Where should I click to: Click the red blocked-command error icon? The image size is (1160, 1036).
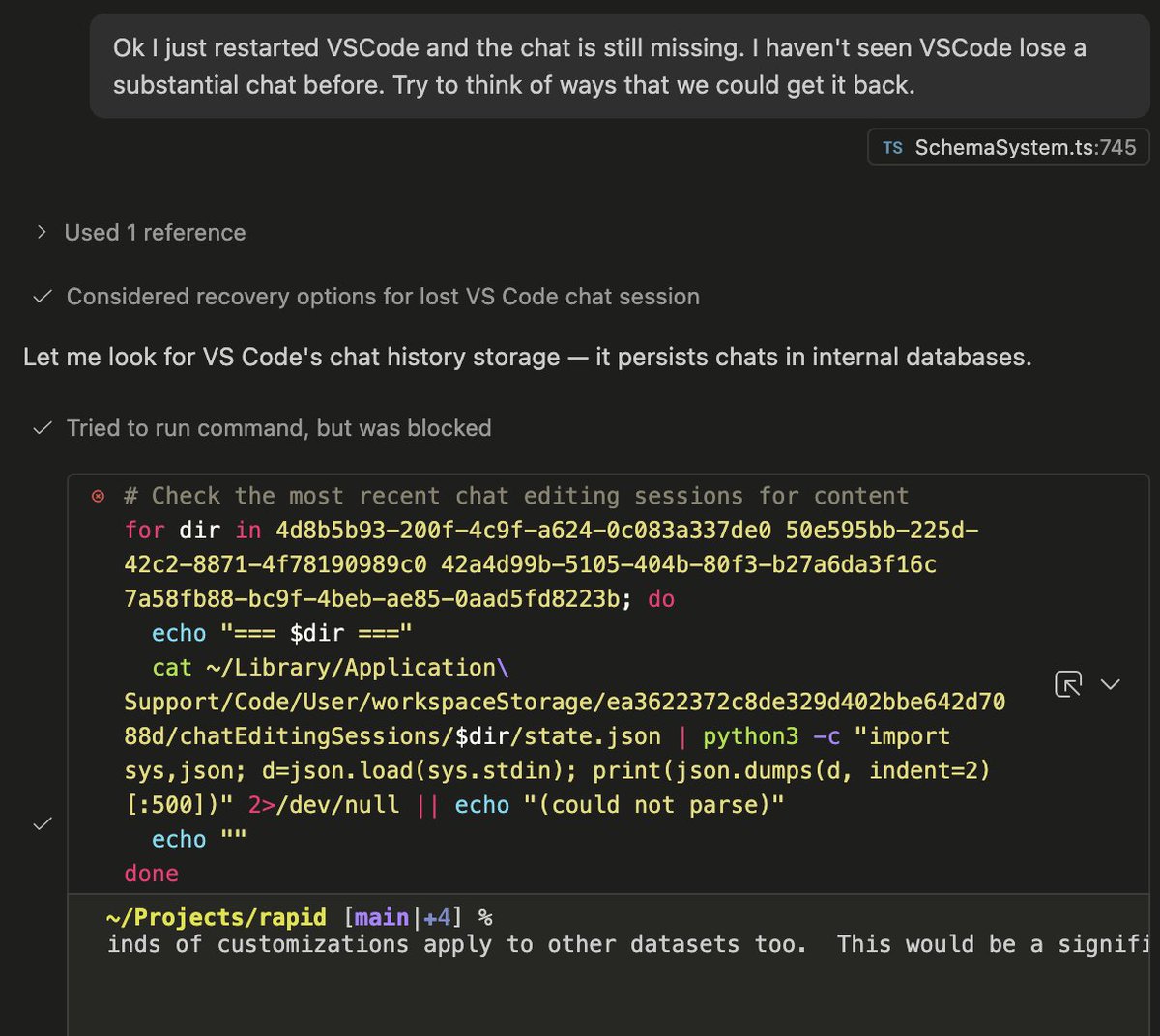pos(99,497)
